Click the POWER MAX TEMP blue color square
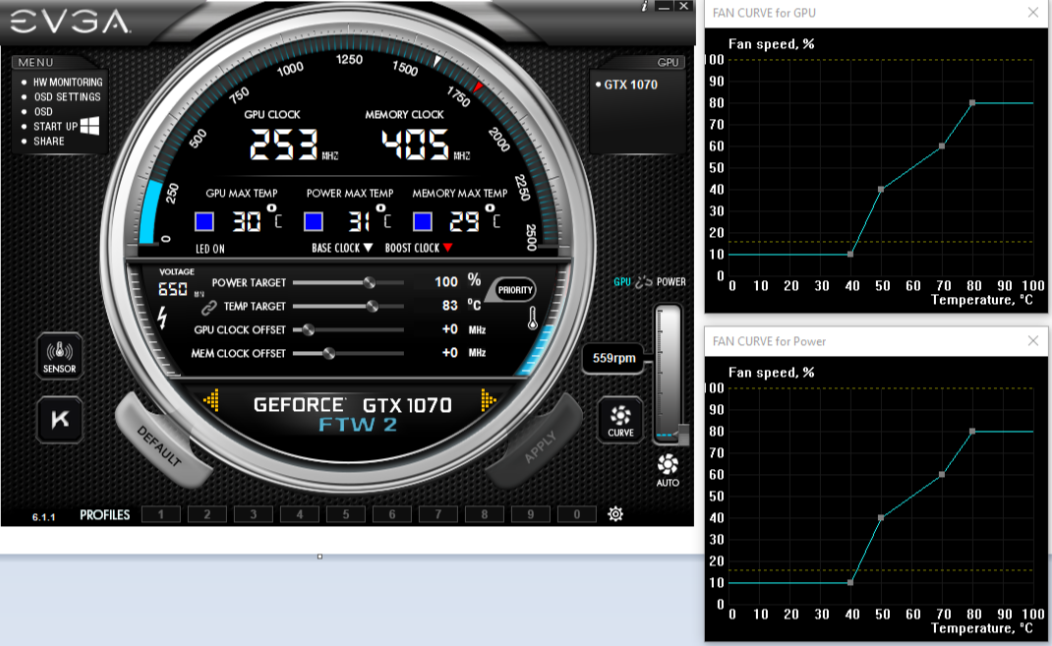1052x646 pixels. (x=313, y=221)
